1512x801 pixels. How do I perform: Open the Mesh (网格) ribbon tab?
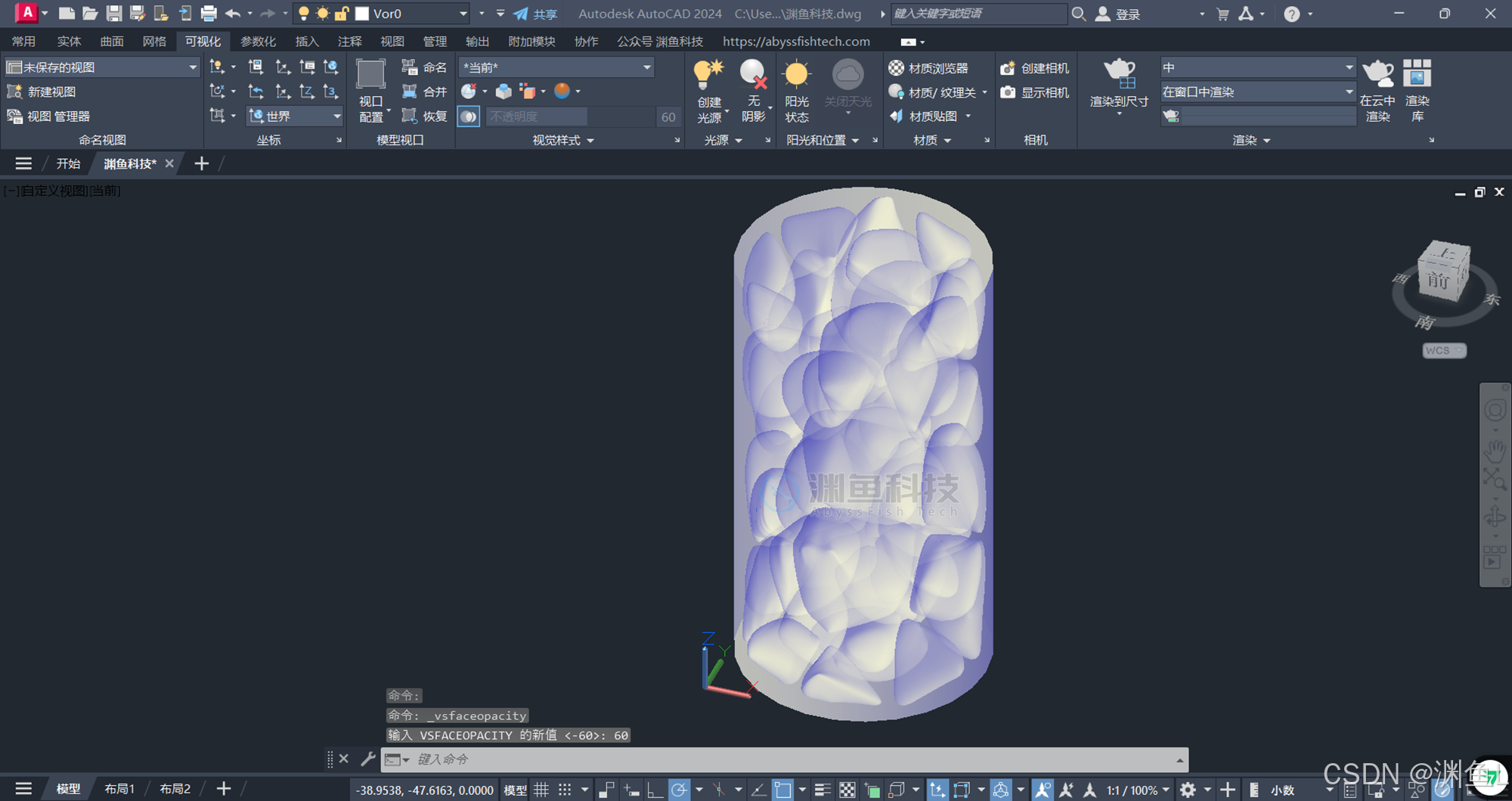pyautogui.click(x=154, y=42)
